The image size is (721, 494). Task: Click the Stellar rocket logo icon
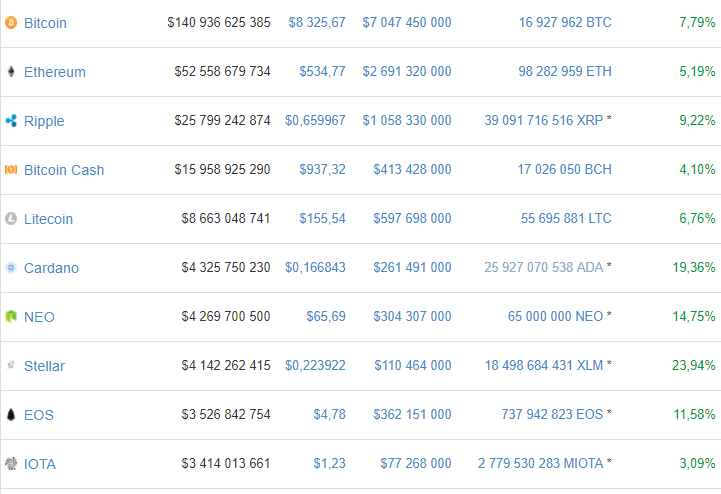[11, 366]
